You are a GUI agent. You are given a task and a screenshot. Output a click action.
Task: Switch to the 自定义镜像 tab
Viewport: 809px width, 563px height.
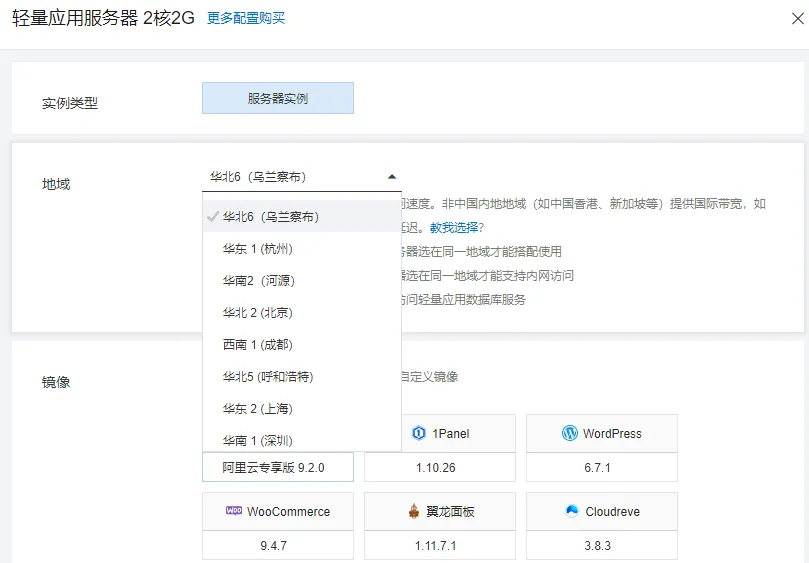coord(429,377)
